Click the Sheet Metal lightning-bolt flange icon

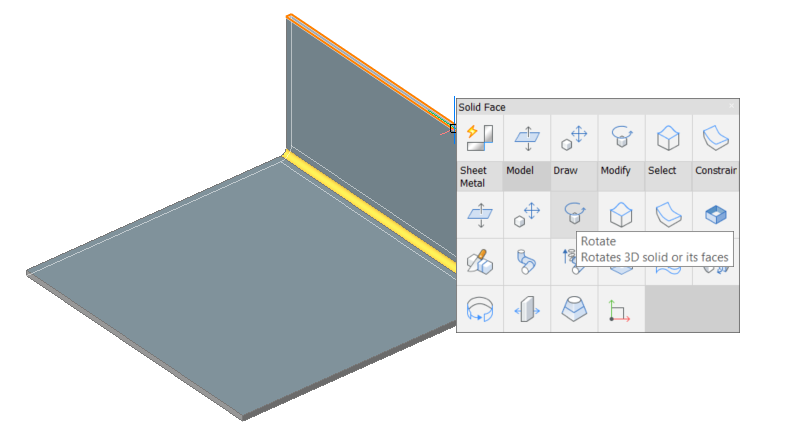[x=480, y=138]
